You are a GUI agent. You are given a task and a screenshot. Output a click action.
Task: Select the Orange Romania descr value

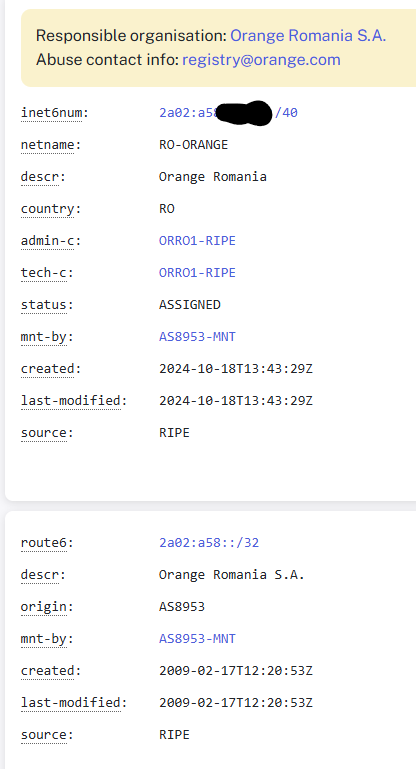coord(213,177)
